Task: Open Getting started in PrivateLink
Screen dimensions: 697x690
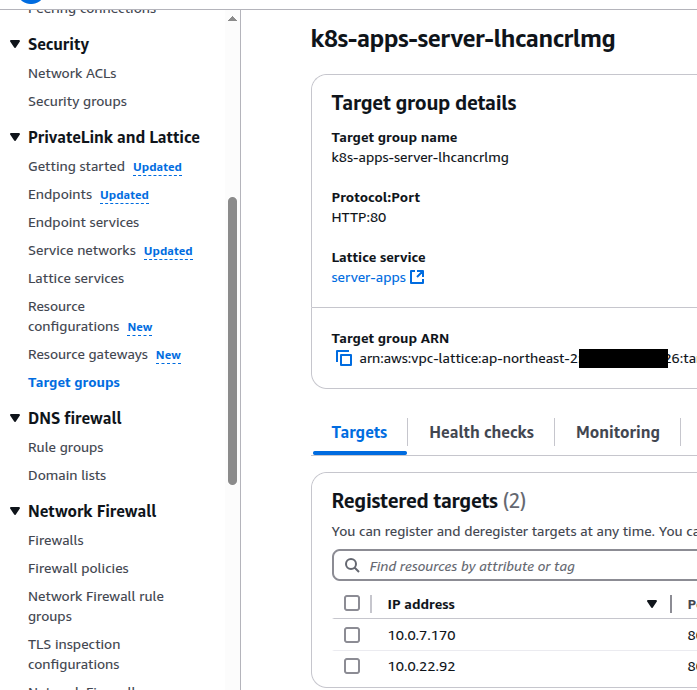Action: click(76, 166)
